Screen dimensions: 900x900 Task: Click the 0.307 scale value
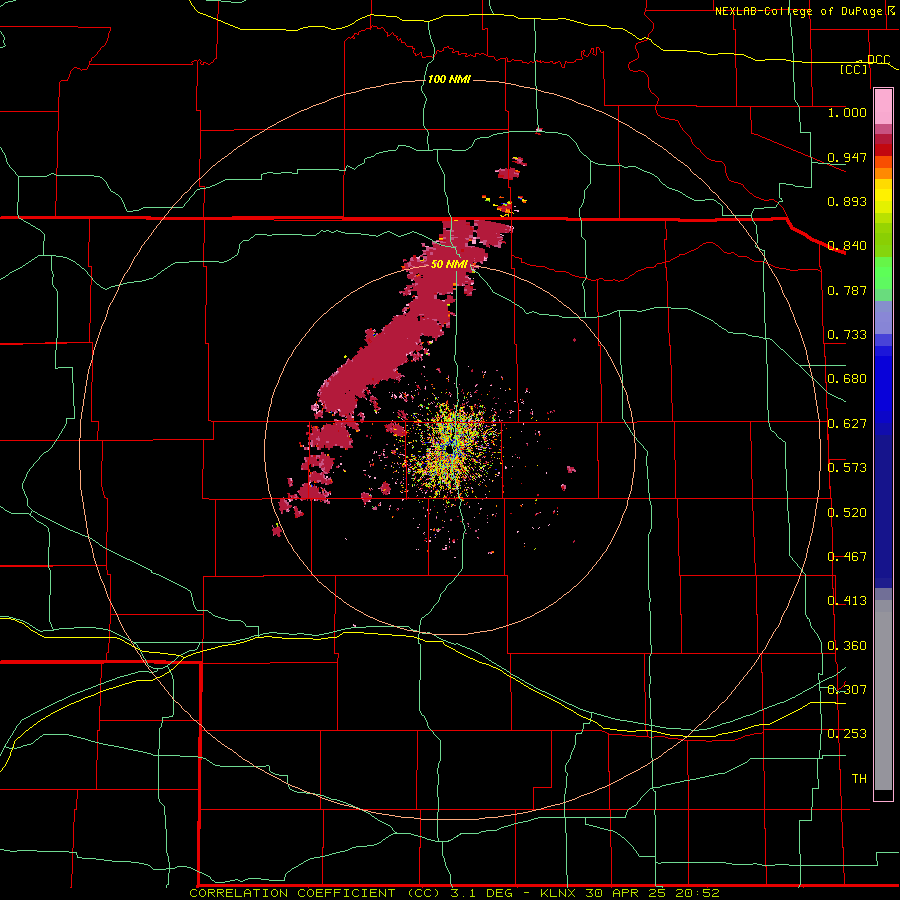pos(847,690)
